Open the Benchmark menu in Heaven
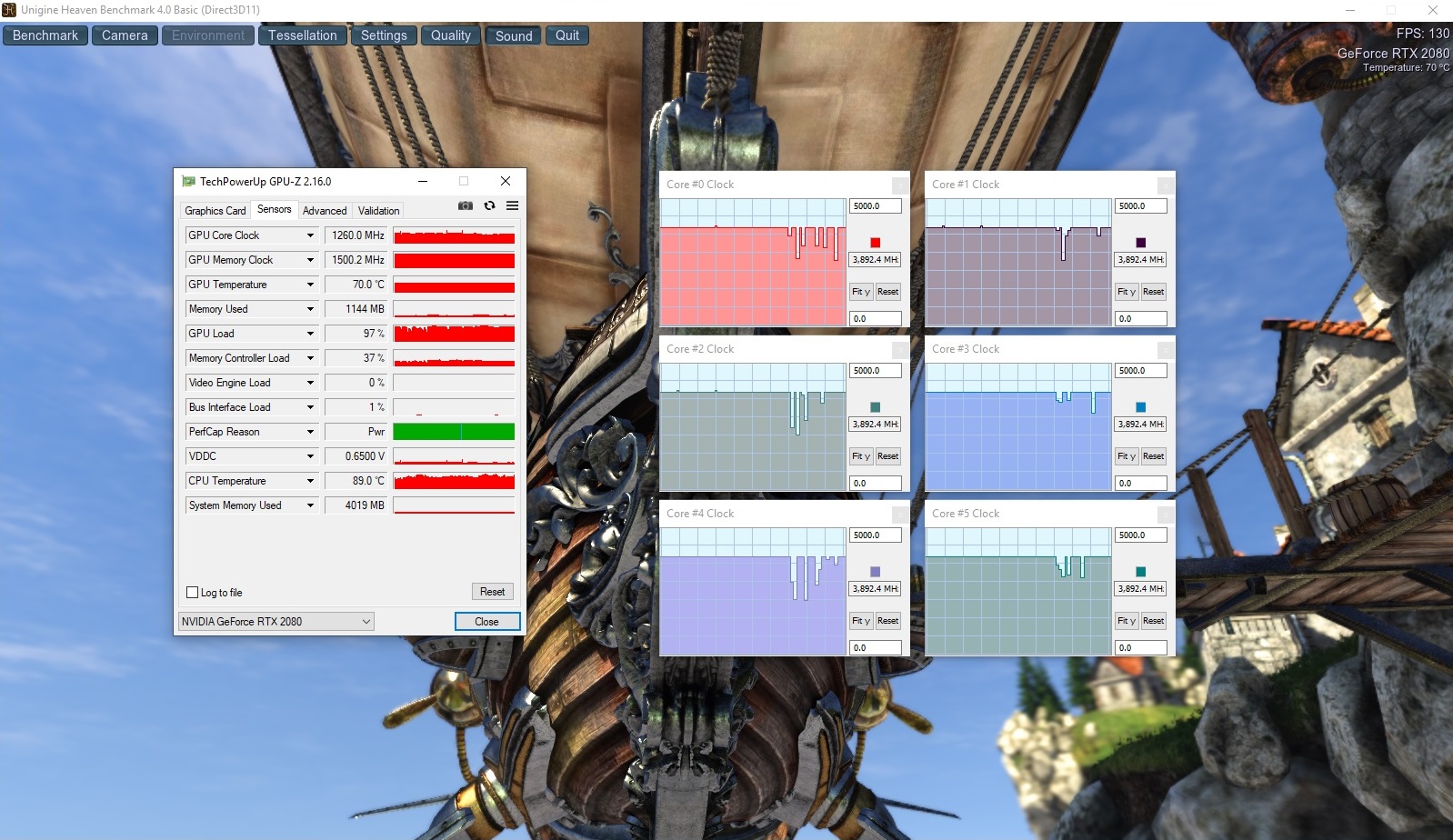This screenshot has width=1453, height=840. click(45, 35)
